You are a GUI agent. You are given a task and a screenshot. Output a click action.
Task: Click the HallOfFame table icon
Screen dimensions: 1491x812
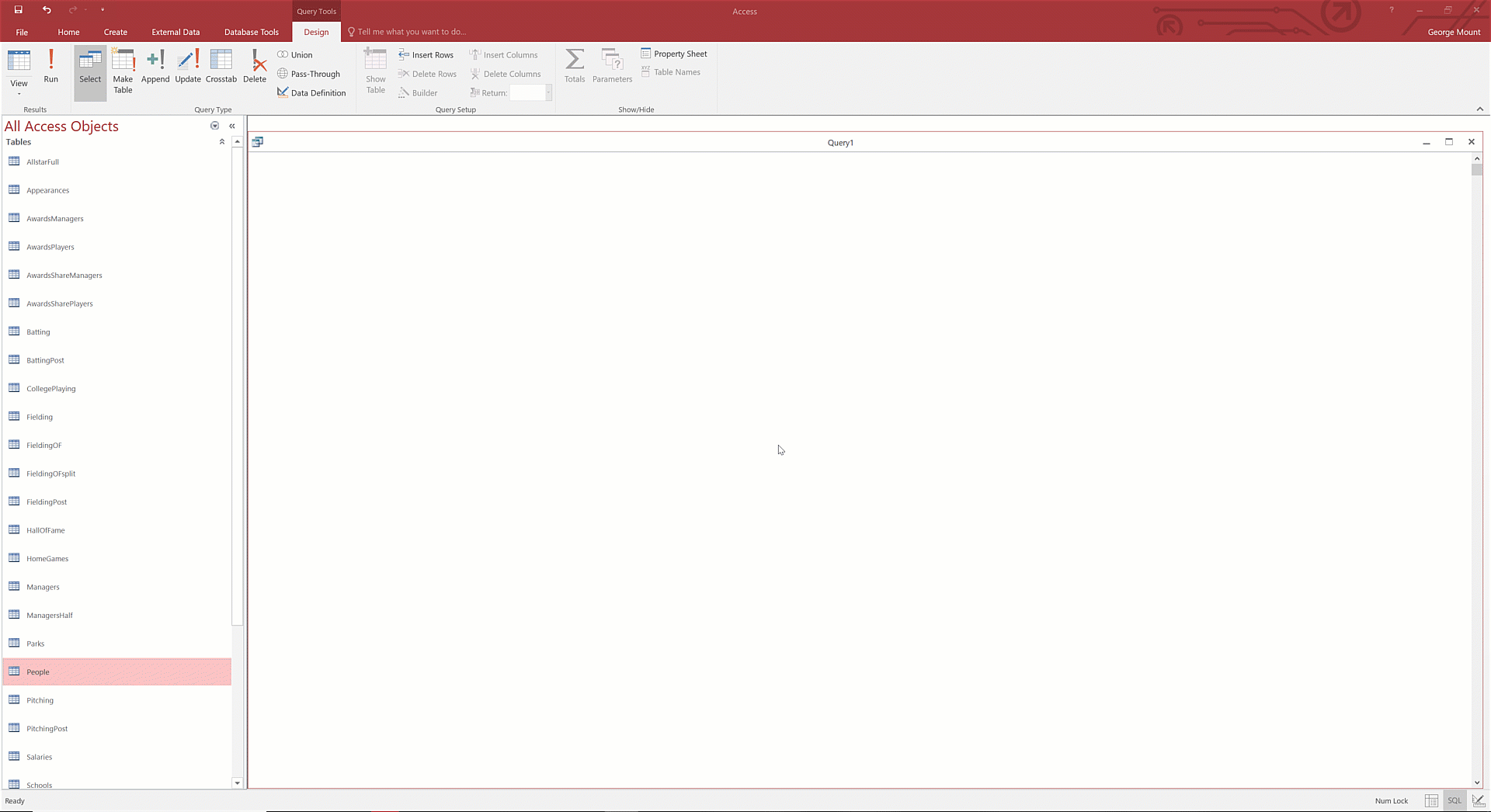tap(14, 529)
